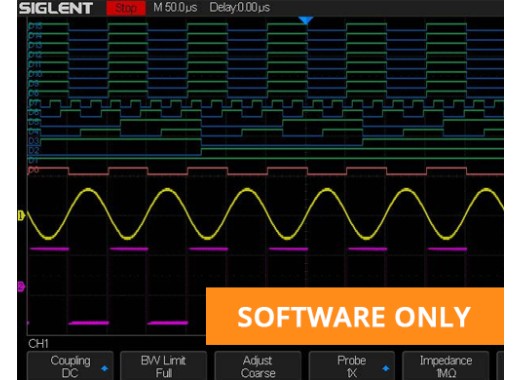Click the blue arrow on Coupling softkey
The height and width of the screenshot is (380, 520).
tap(105, 368)
